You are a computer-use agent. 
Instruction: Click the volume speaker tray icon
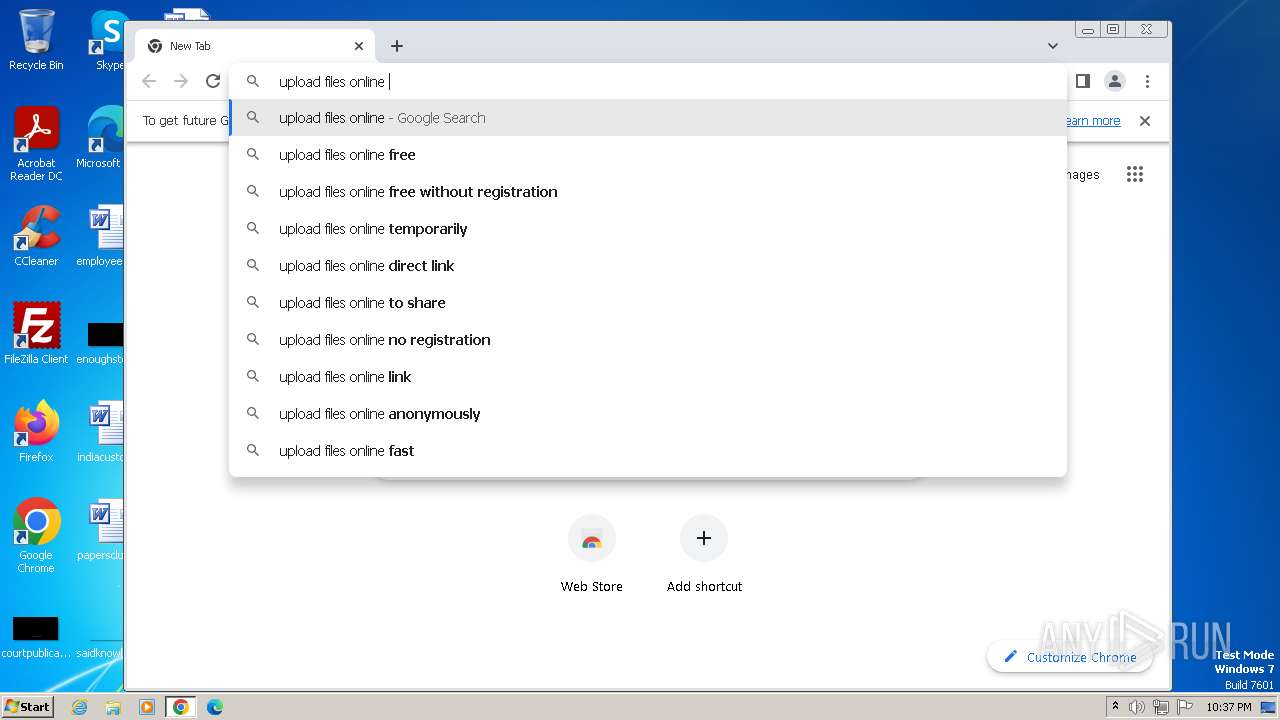click(1137, 707)
